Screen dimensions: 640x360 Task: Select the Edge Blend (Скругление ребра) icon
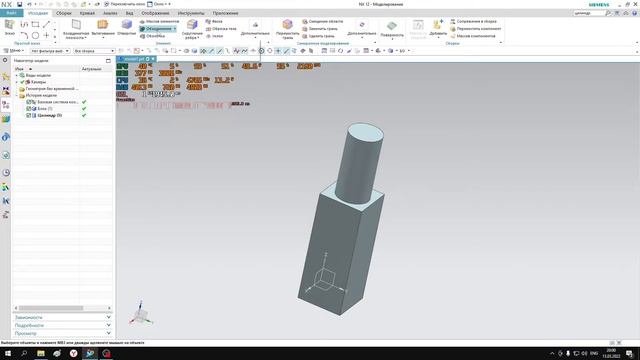point(192,24)
